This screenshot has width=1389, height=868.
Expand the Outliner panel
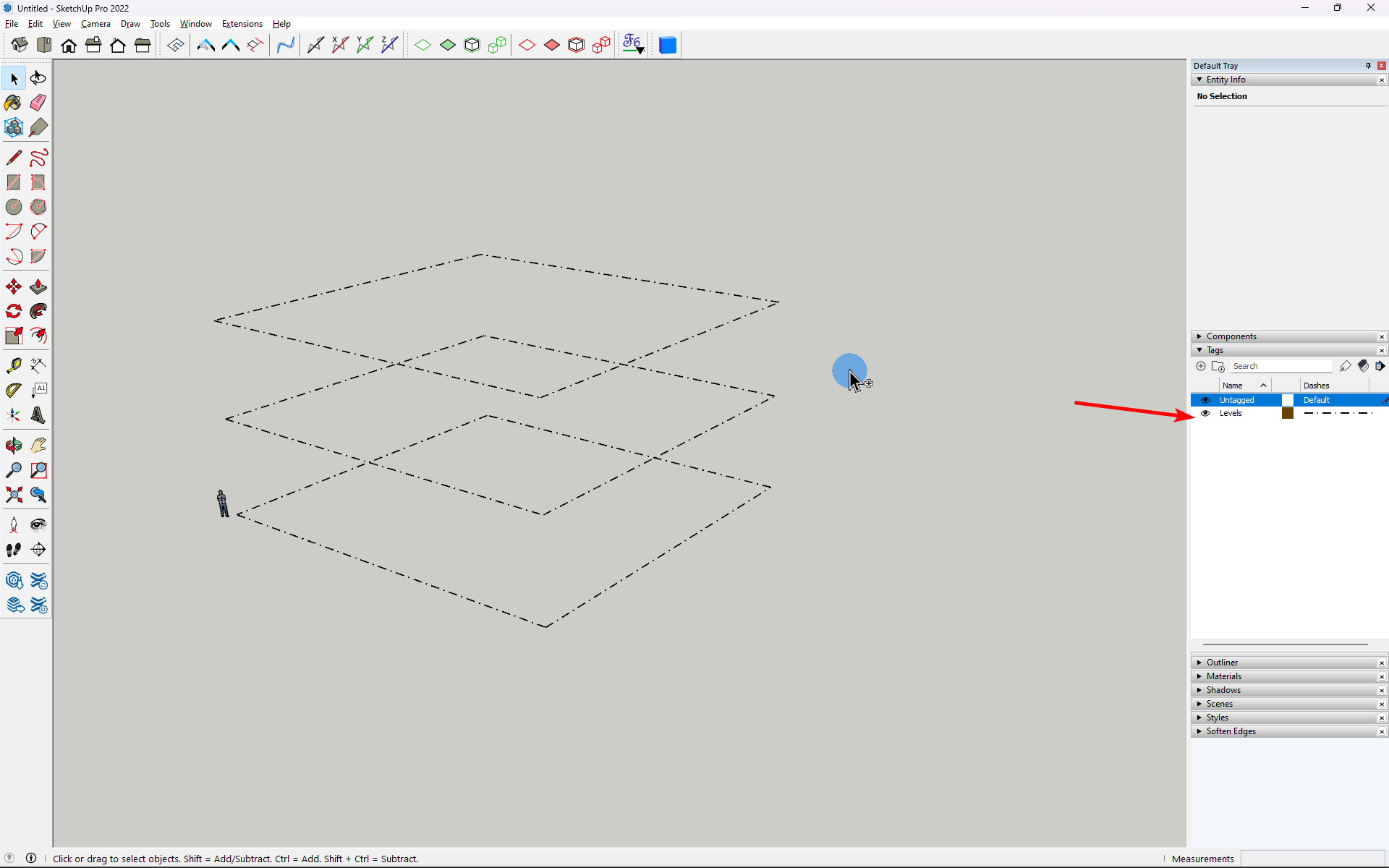(x=1199, y=662)
